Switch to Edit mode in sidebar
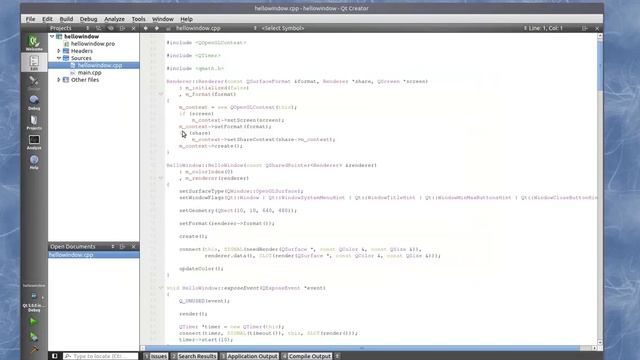The height and width of the screenshot is (360, 640). click(x=34, y=62)
